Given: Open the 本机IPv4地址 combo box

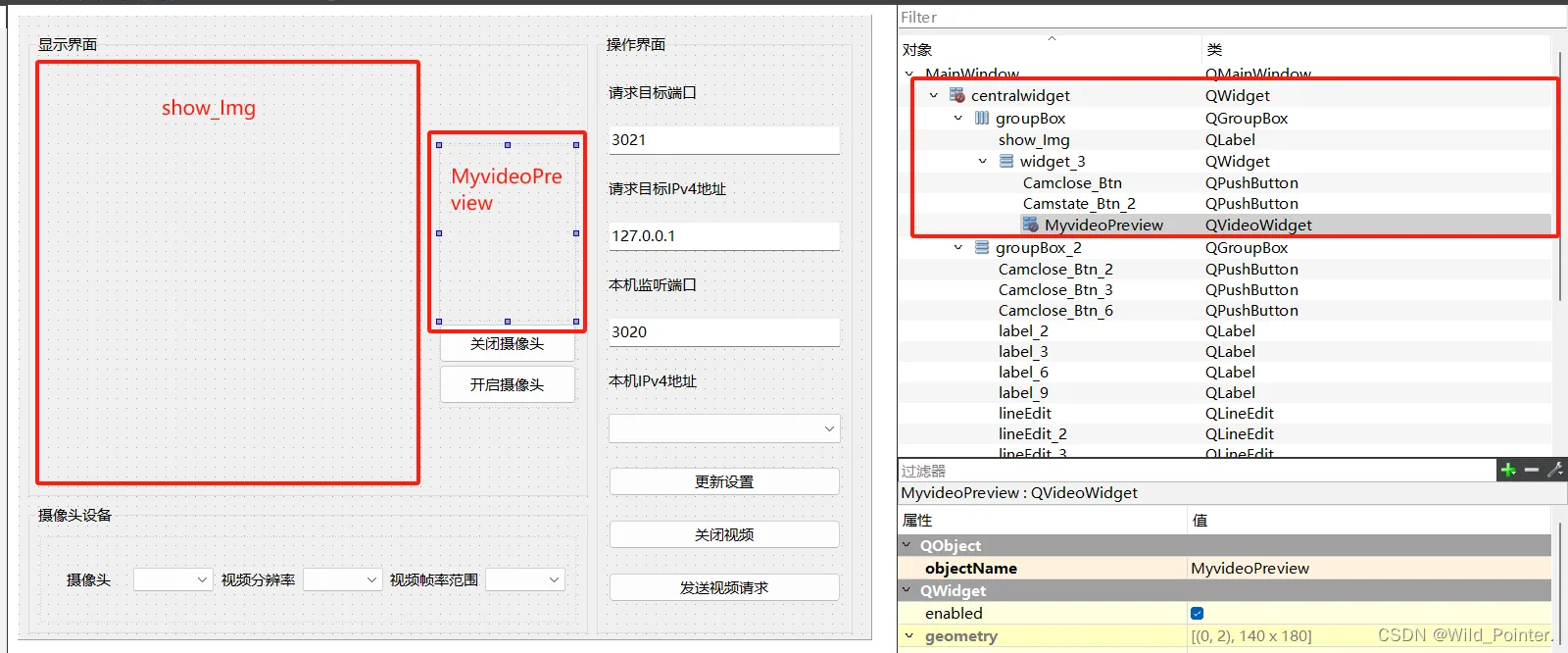Looking at the screenshot, I should pyautogui.click(x=724, y=428).
